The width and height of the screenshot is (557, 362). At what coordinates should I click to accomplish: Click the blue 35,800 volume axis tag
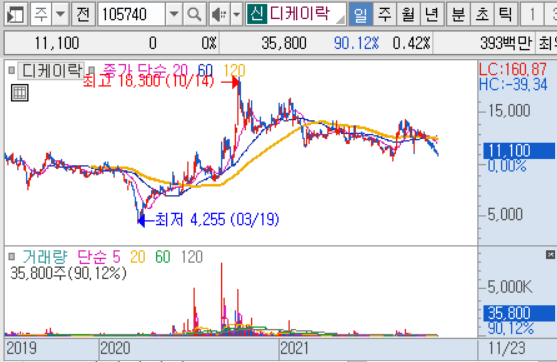coord(519,313)
